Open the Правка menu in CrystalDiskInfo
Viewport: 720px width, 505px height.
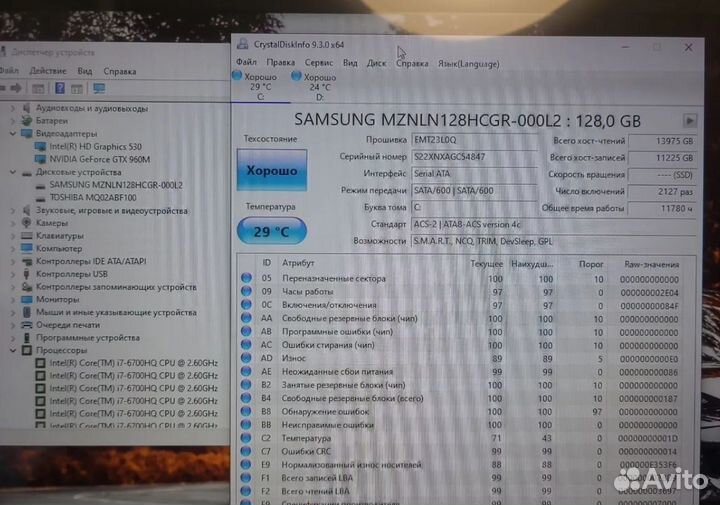[x=280, y=62]
